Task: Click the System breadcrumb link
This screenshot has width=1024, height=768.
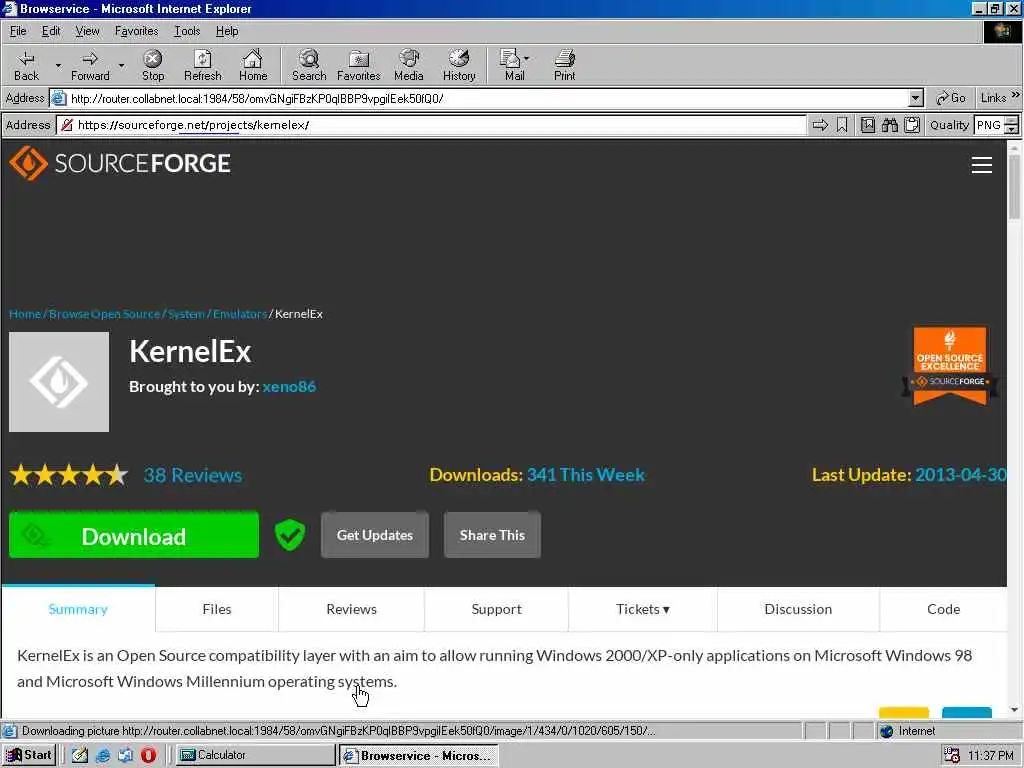Action: 186,314
